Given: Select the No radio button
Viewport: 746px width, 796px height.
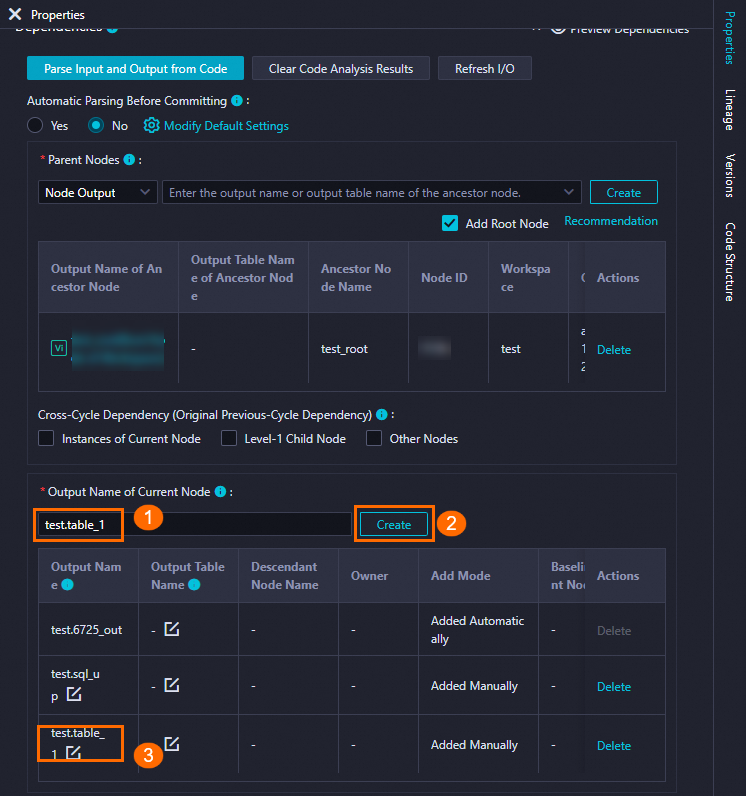Looking at the screenshot, I should click(96, 125).
